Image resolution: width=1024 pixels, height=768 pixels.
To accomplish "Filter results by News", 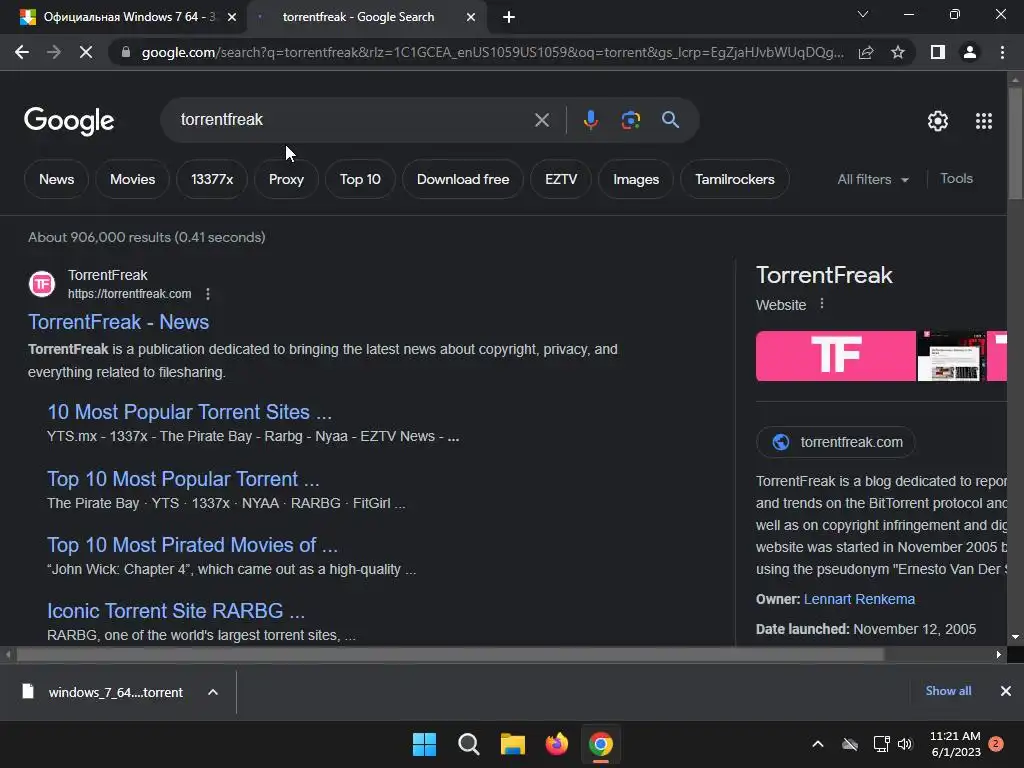I will coord(57,179).
